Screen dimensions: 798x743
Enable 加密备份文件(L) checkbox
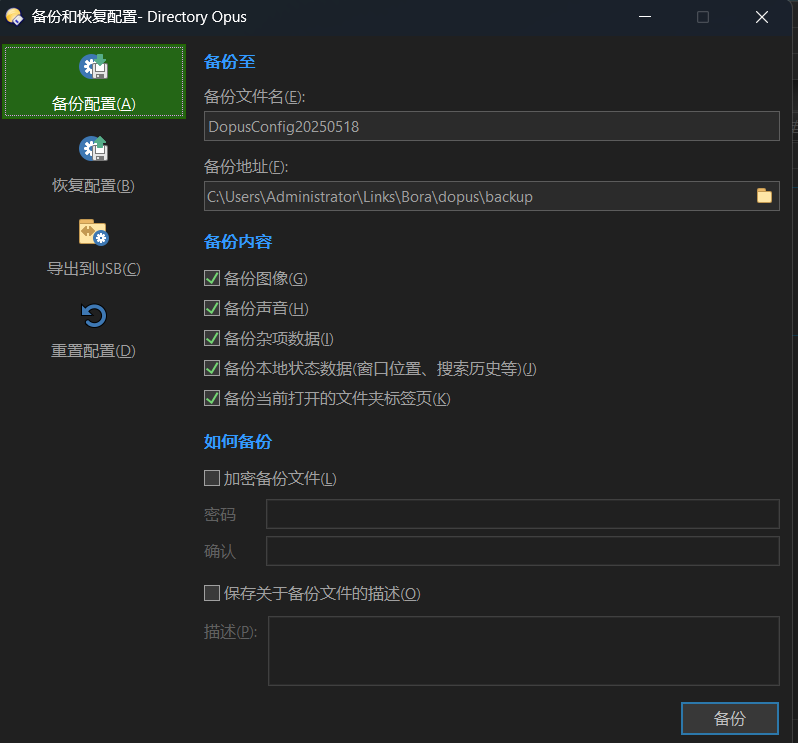pyautogui.click(x=212, y=478)
